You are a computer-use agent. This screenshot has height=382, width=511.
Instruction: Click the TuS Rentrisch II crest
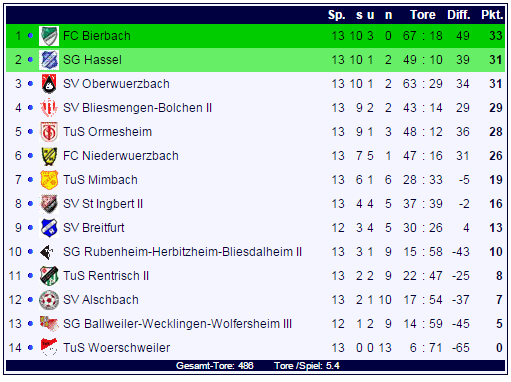pos(49,276)
